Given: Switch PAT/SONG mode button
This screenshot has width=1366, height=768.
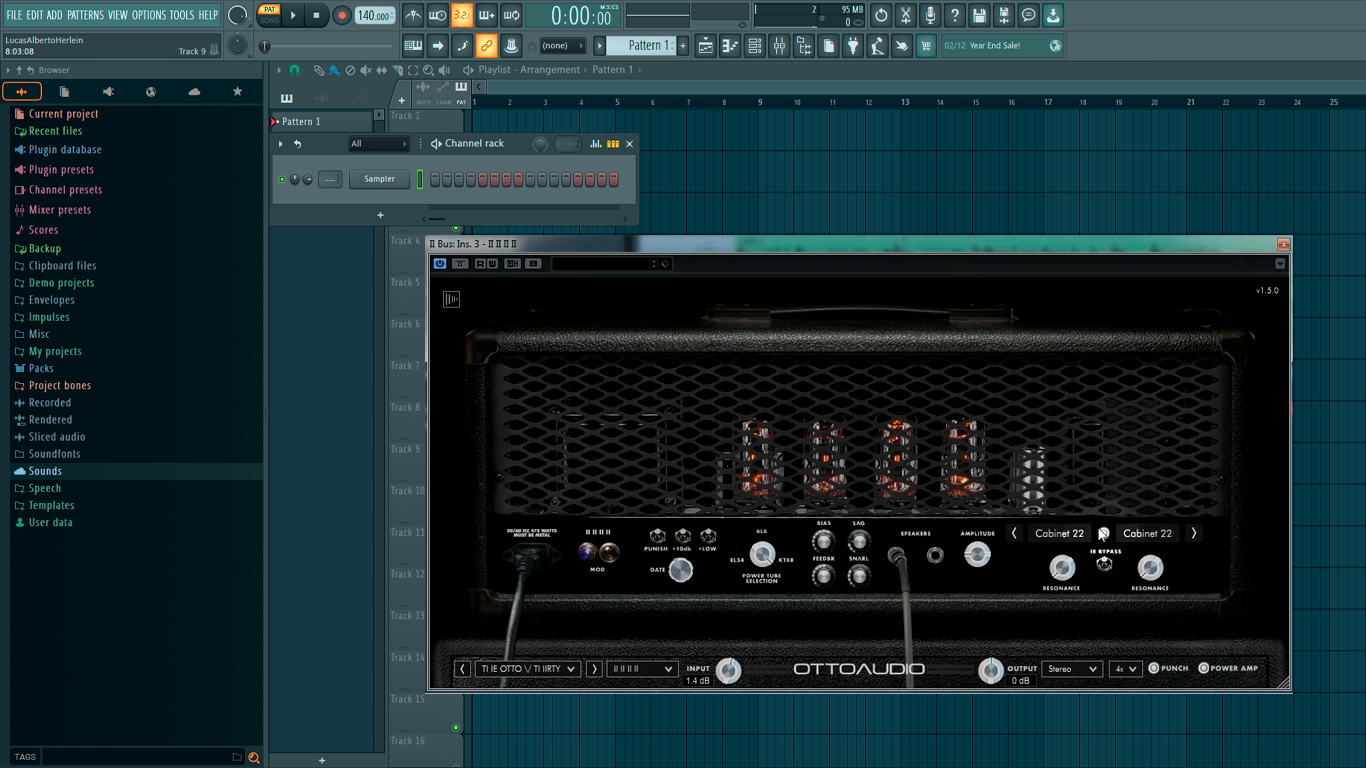Looking at the screenshot, I should [270, 15].
